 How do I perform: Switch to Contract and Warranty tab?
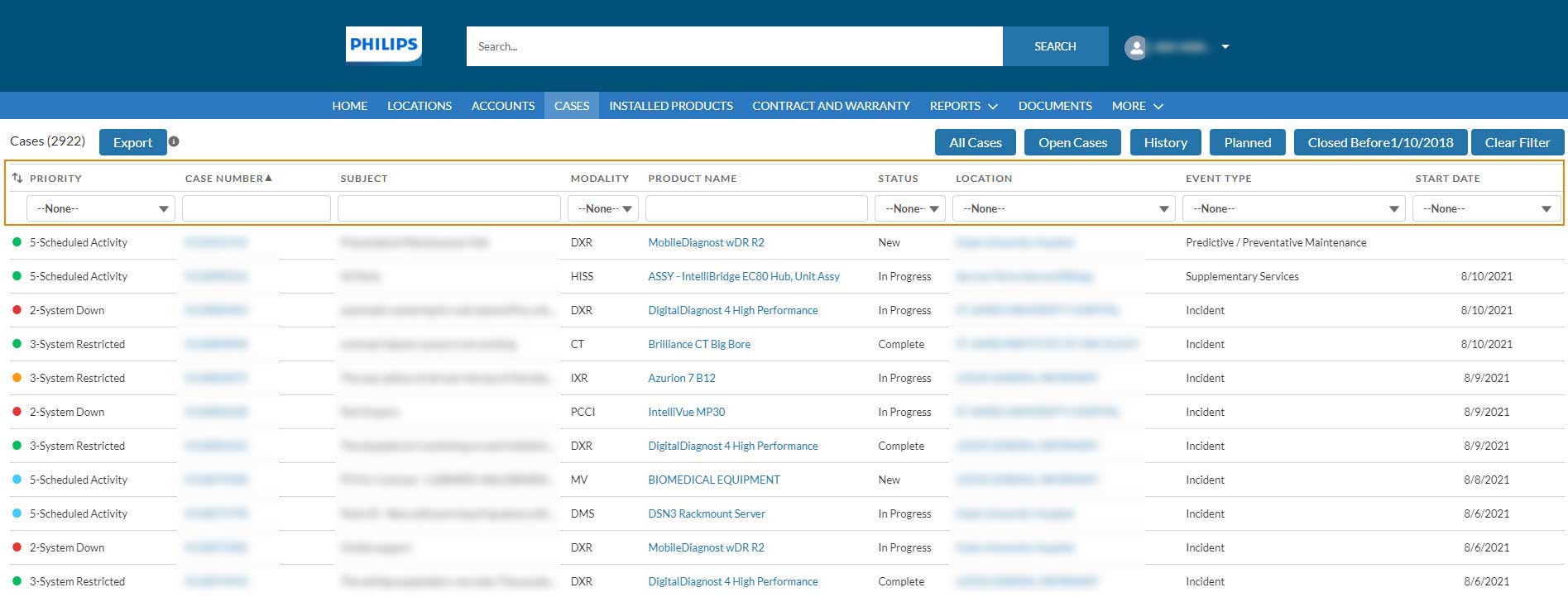831,106
